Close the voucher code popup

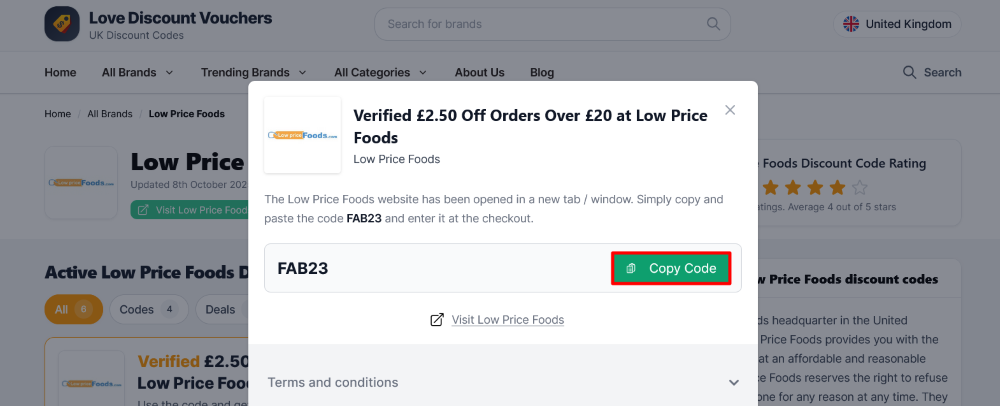click(730, 110)
